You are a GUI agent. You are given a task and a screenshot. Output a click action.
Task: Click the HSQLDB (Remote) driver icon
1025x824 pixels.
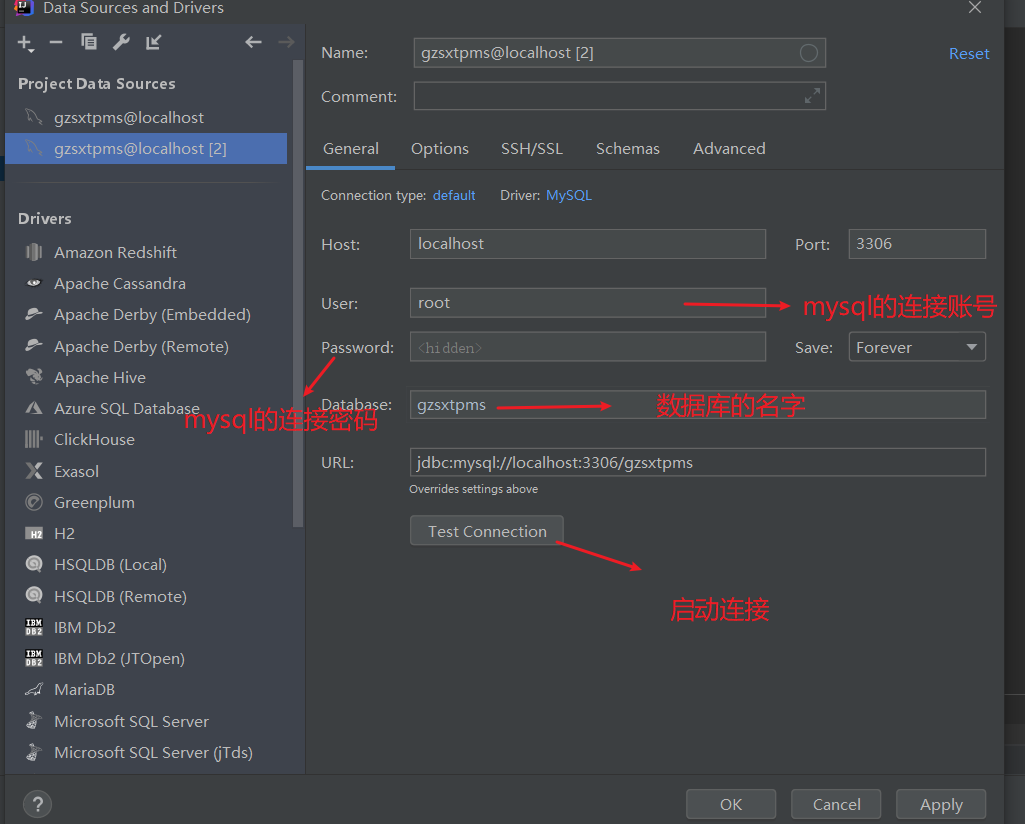click(x=34, y=595)
